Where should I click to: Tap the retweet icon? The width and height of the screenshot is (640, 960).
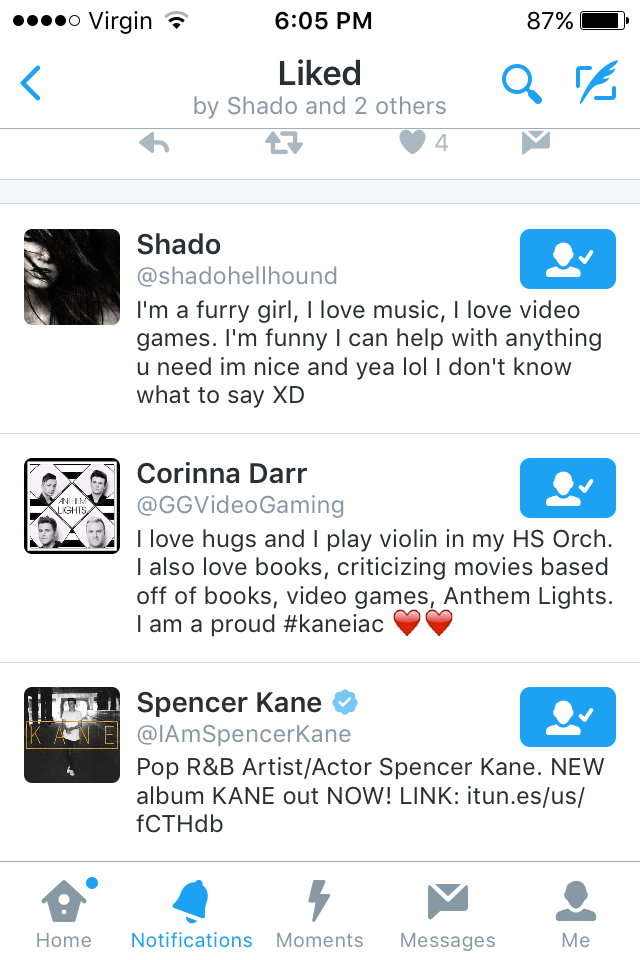tap(284, 143)
